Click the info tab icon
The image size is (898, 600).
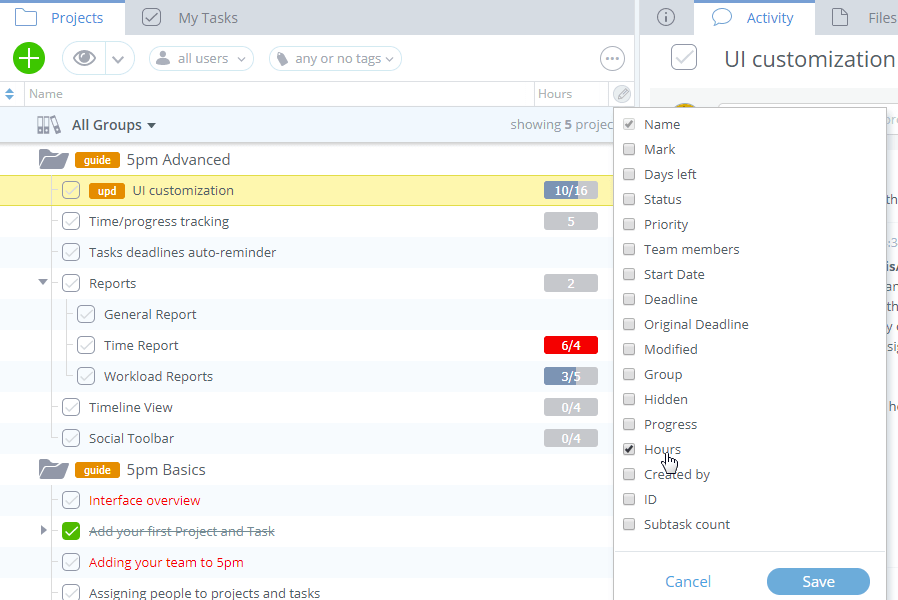(665, 17)
